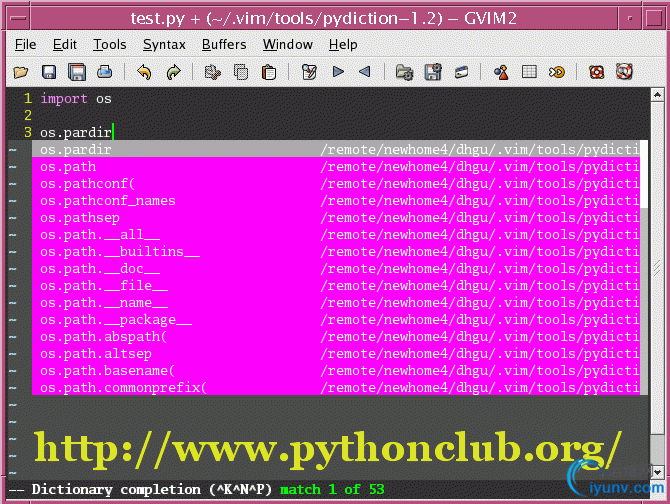The image size is (670, 504).
Task: Open the Help menu
Action: click(343, 45)
